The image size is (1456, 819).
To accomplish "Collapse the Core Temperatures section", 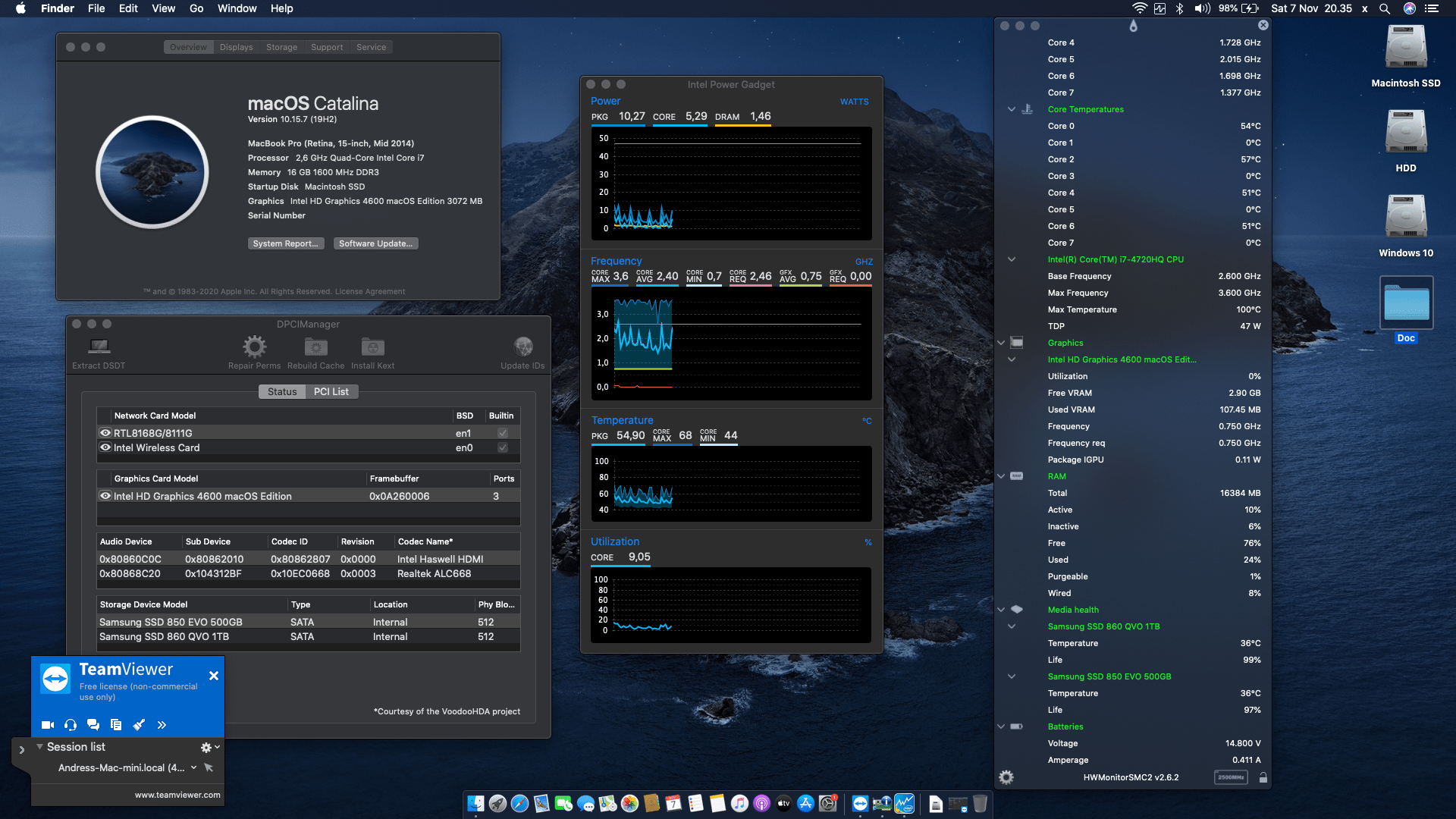I will tap(1012, 108).
